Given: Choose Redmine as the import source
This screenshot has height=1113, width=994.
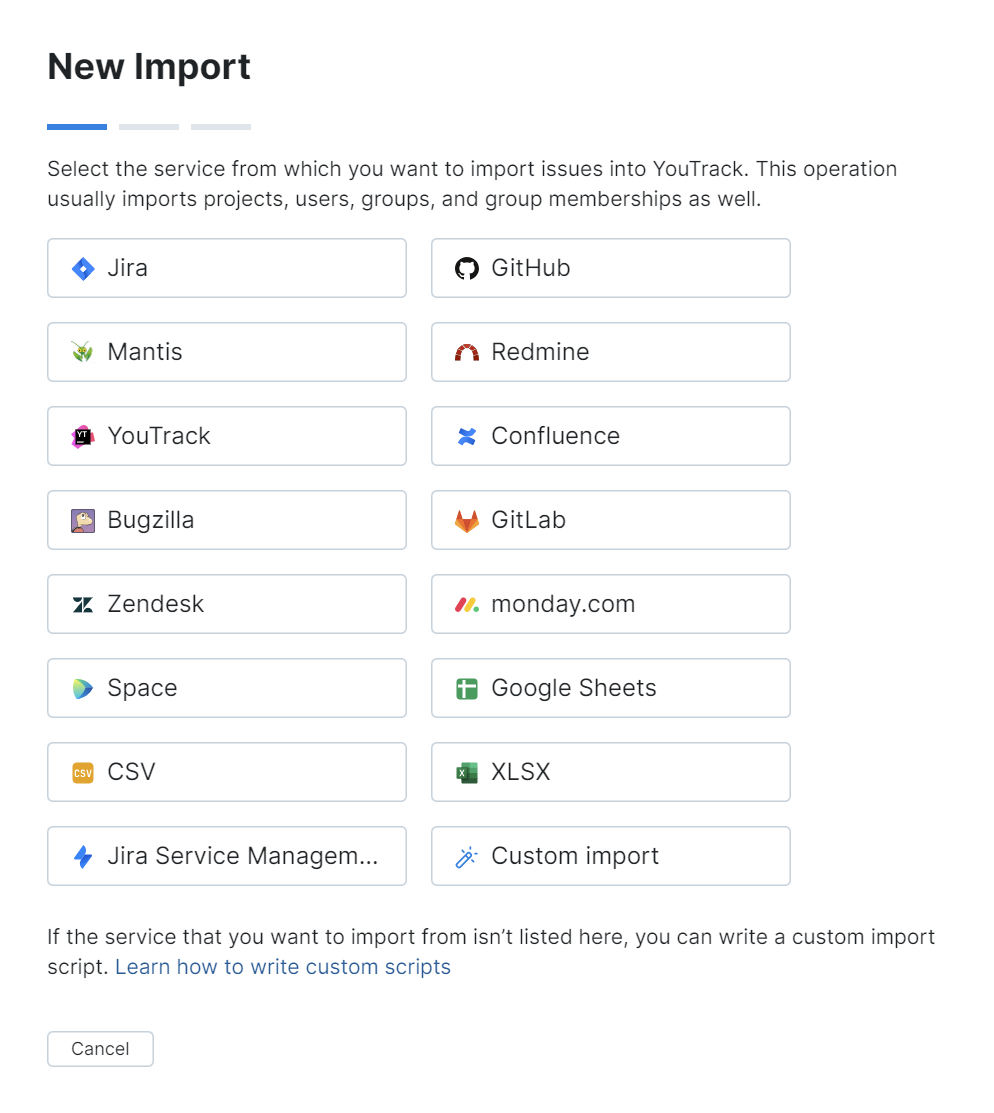Looking at the screenshot, I should [x=610, y=352].
